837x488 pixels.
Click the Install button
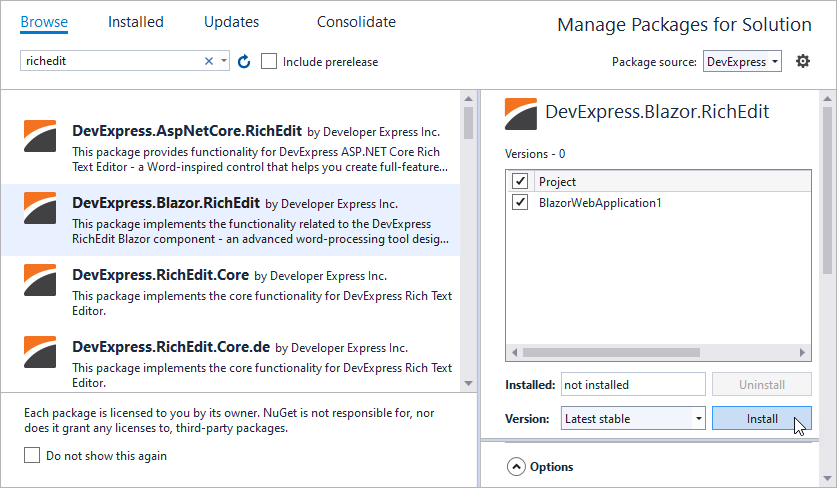pos(762,419)
